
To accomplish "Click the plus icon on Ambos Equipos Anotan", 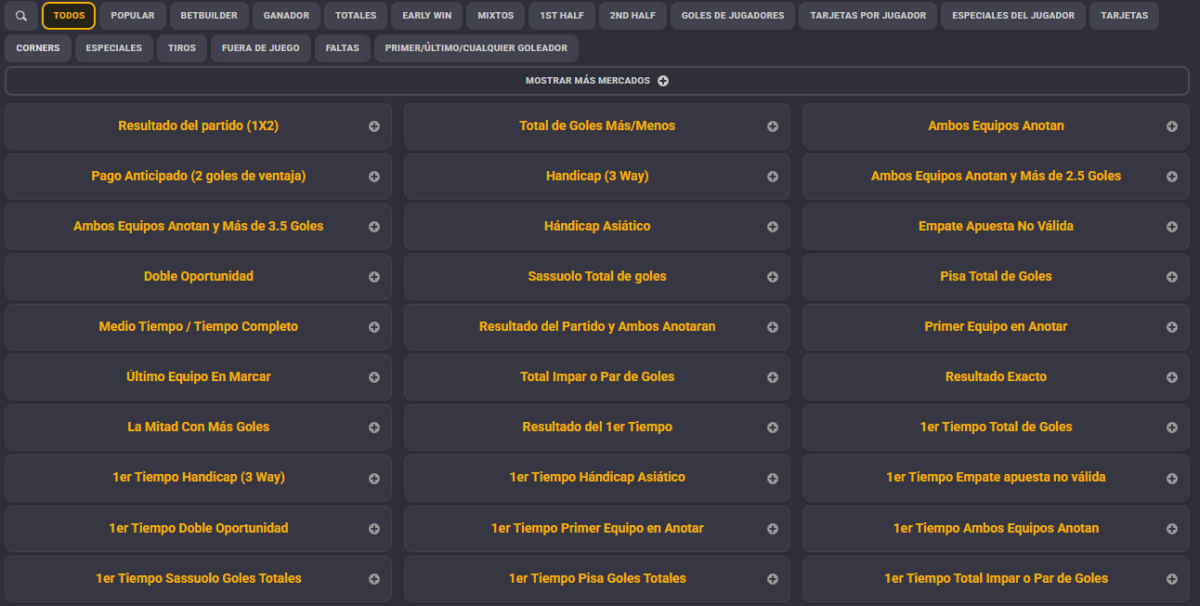I will pyautogui.click(x=1172, y=127).
